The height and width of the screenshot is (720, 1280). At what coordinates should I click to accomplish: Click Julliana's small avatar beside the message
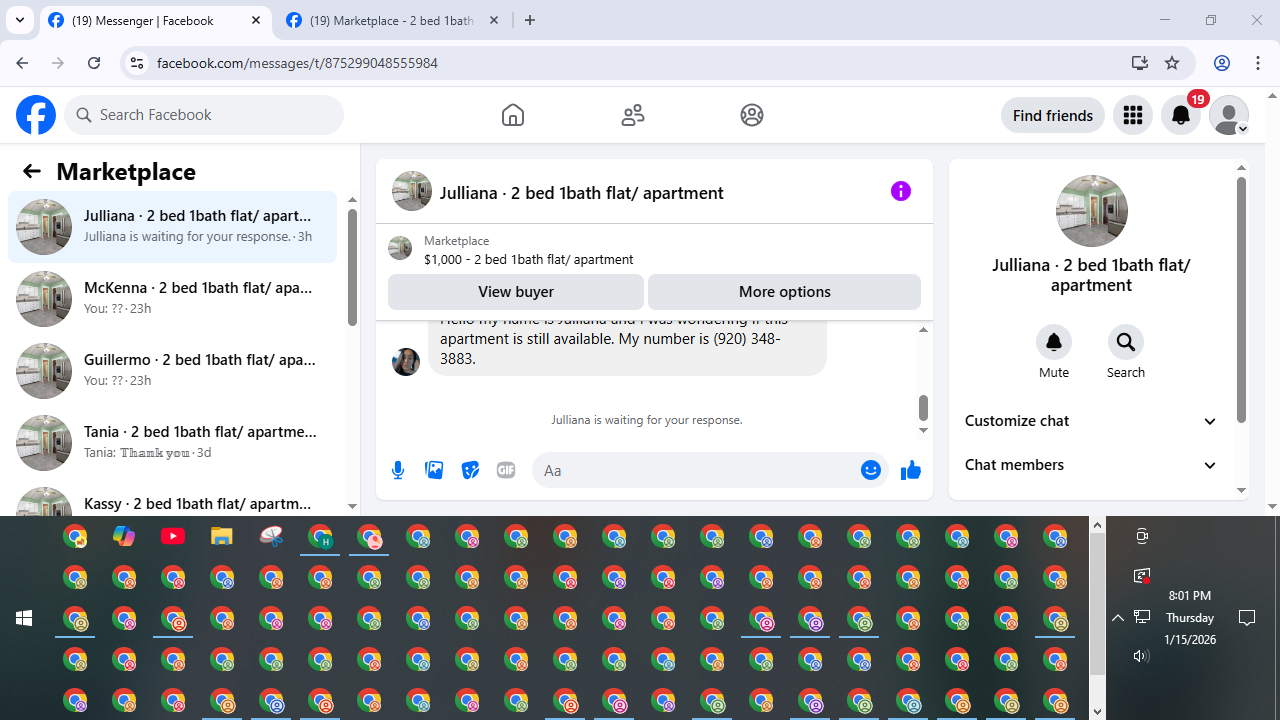(406, 362)
